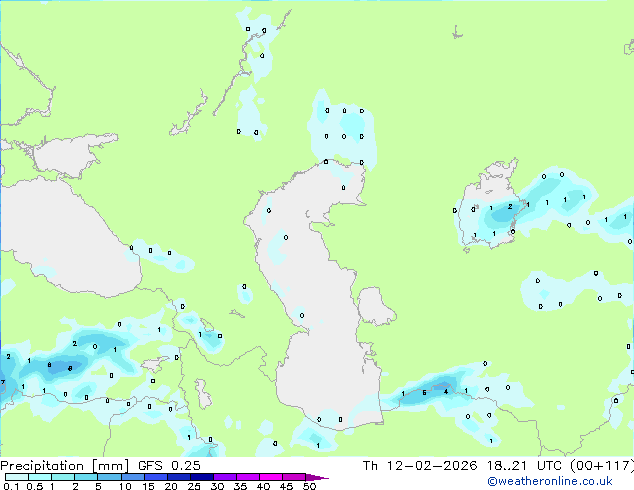The image size is (634, 490).
Task: Pick the 10–15 mm blue legend swatch
Action: [x=132, y=477]
